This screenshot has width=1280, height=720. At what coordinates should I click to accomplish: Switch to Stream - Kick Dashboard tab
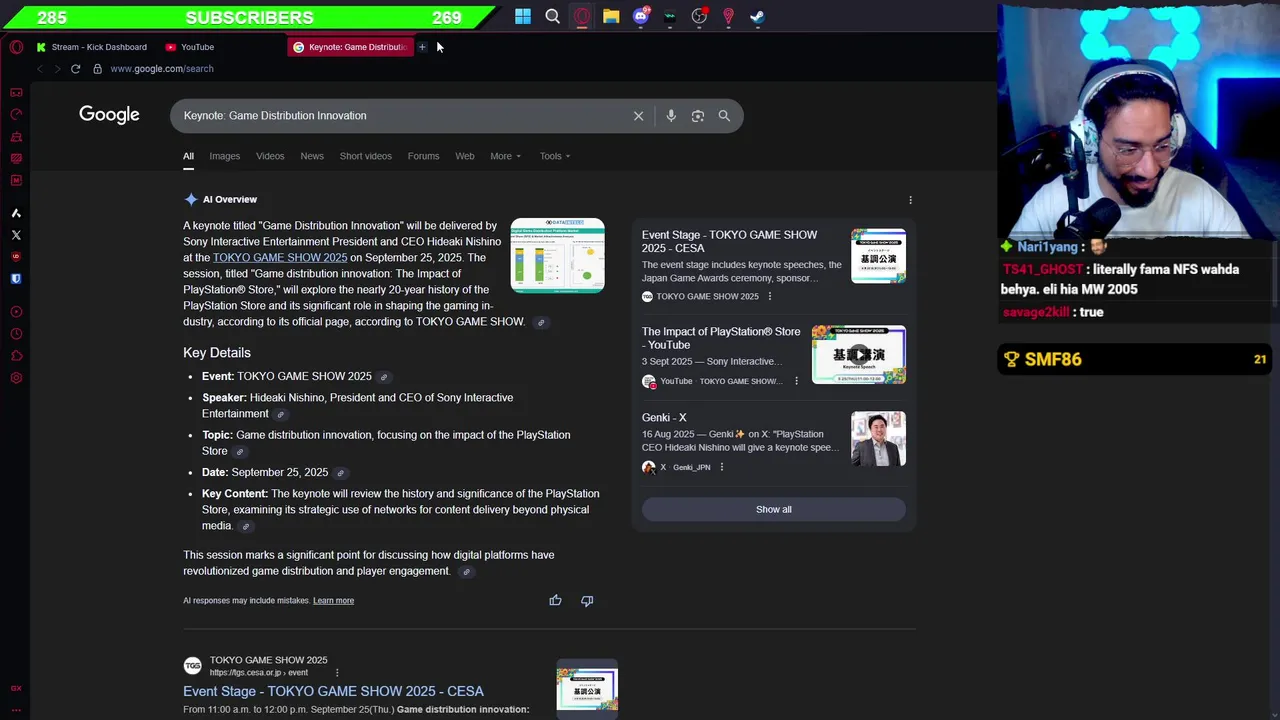(91, 47)
